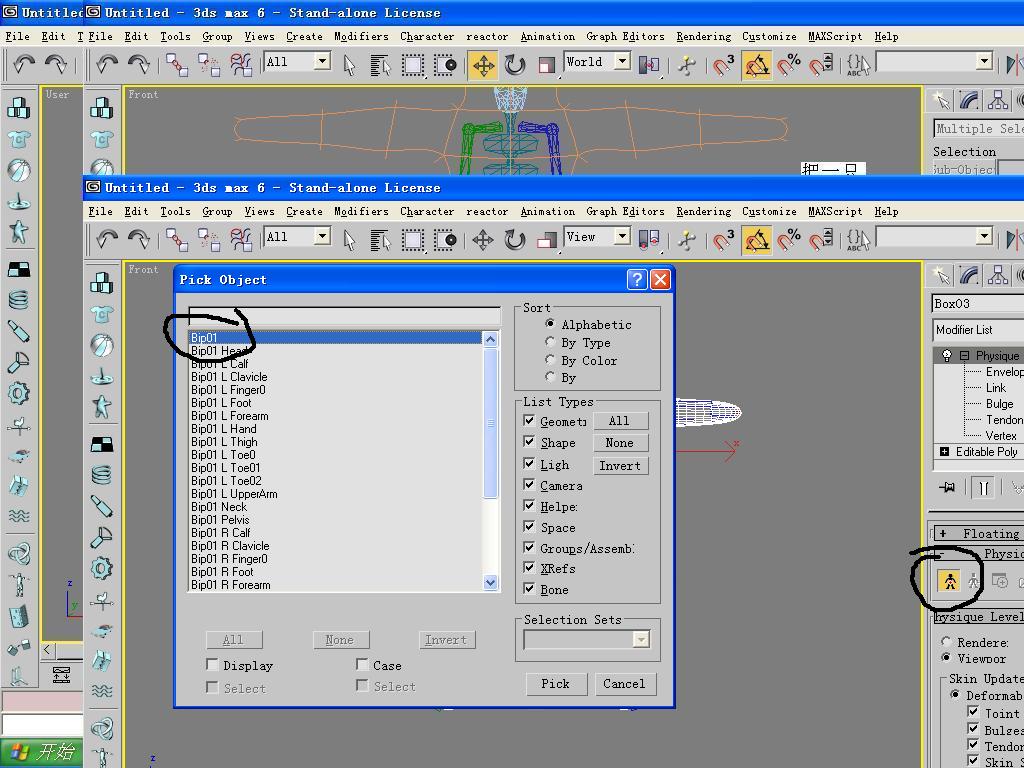Viewport: 1024px width, 768px height.
Task: Click Reinitialize icon beside Attach to Node
Action: (974, 581)
